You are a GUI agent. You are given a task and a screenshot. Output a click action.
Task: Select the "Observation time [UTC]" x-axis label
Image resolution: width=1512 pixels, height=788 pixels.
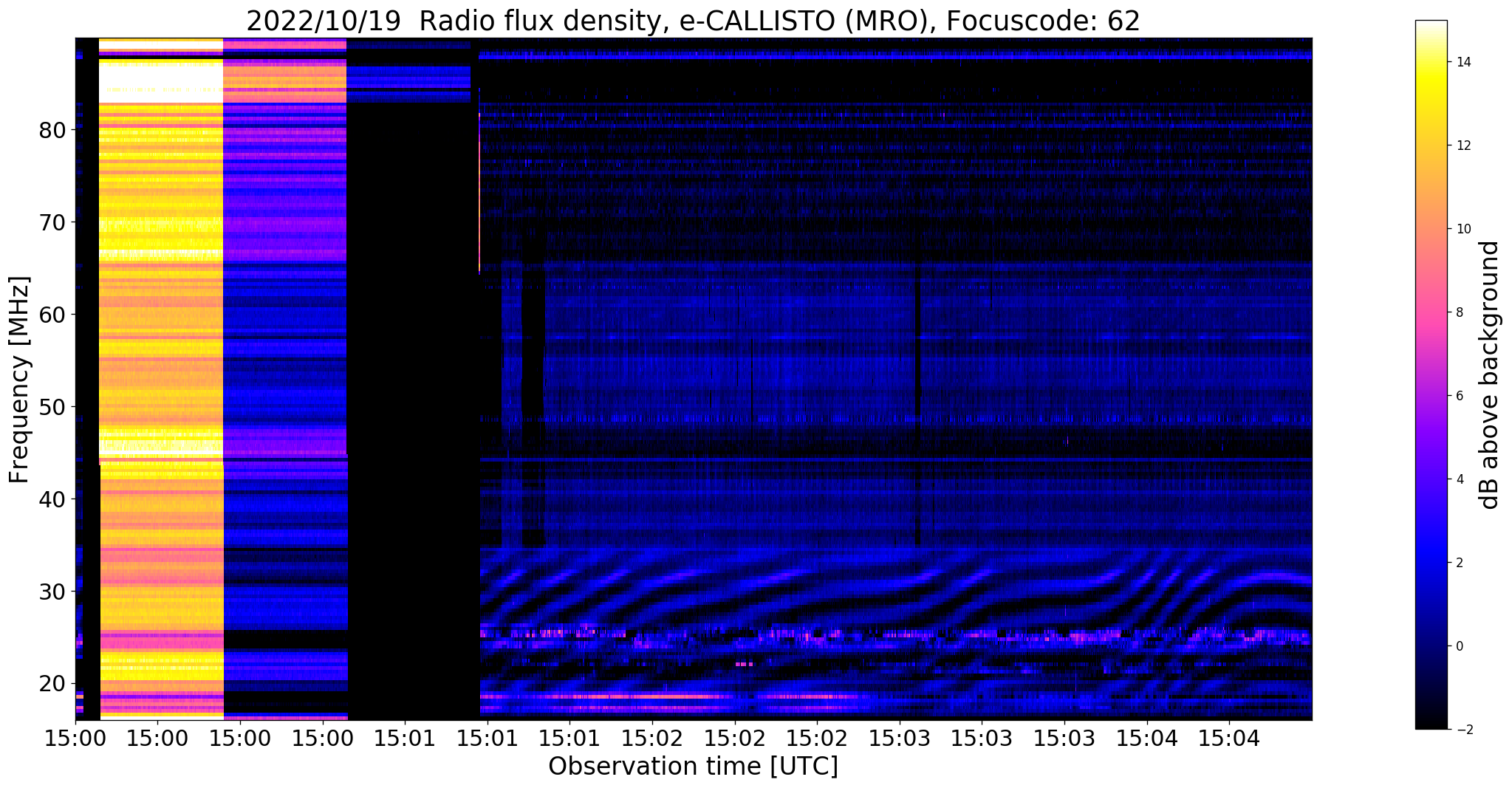693,767
